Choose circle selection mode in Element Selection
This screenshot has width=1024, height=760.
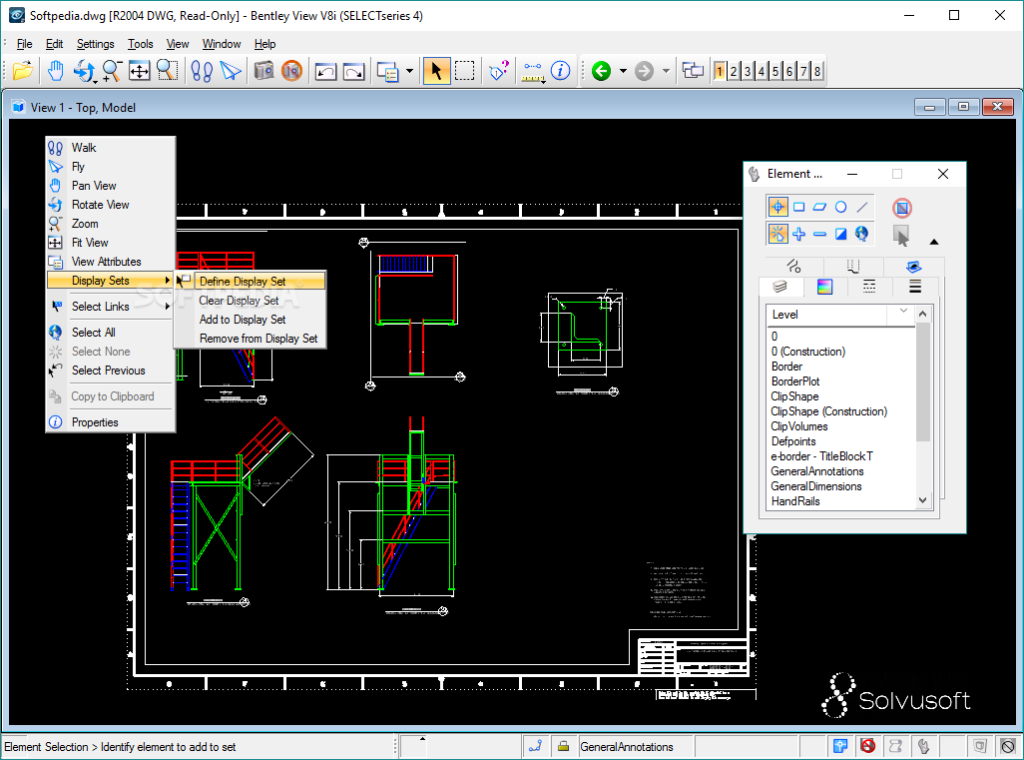[x=840, y=205]
